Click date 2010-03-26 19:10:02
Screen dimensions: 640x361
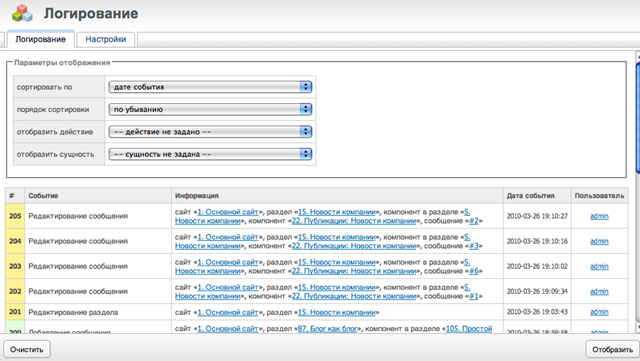click(537, 266)
